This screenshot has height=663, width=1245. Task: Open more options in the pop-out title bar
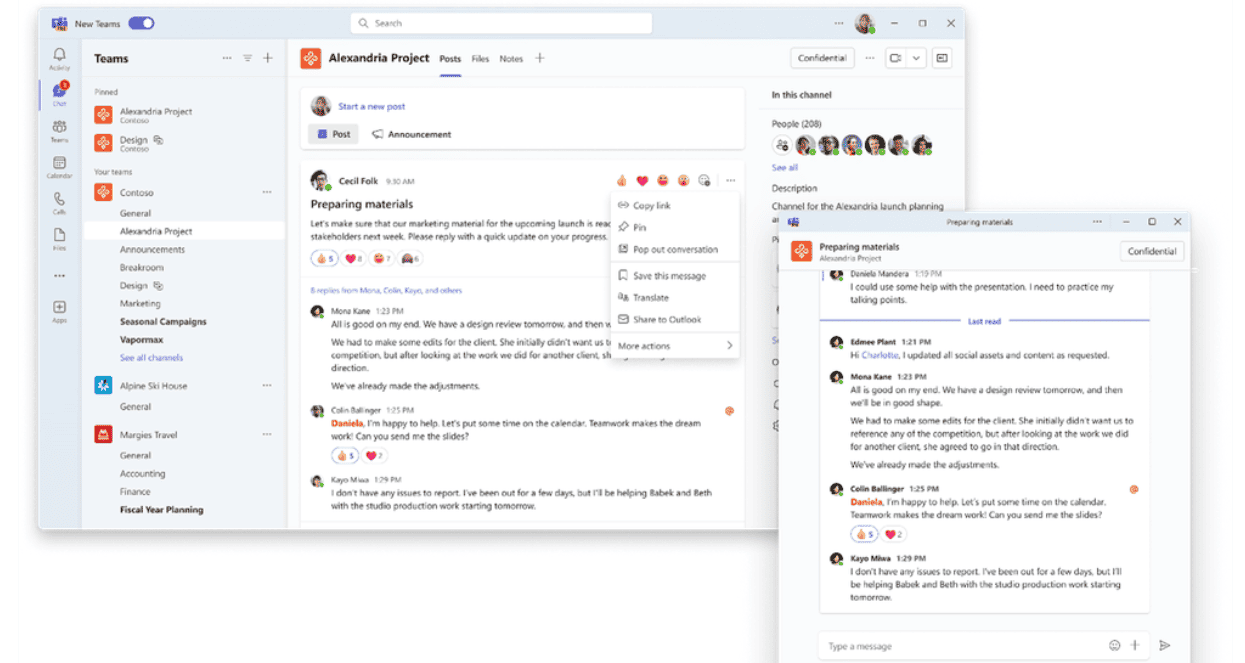pyautogui.click(x=1098, y=222)
